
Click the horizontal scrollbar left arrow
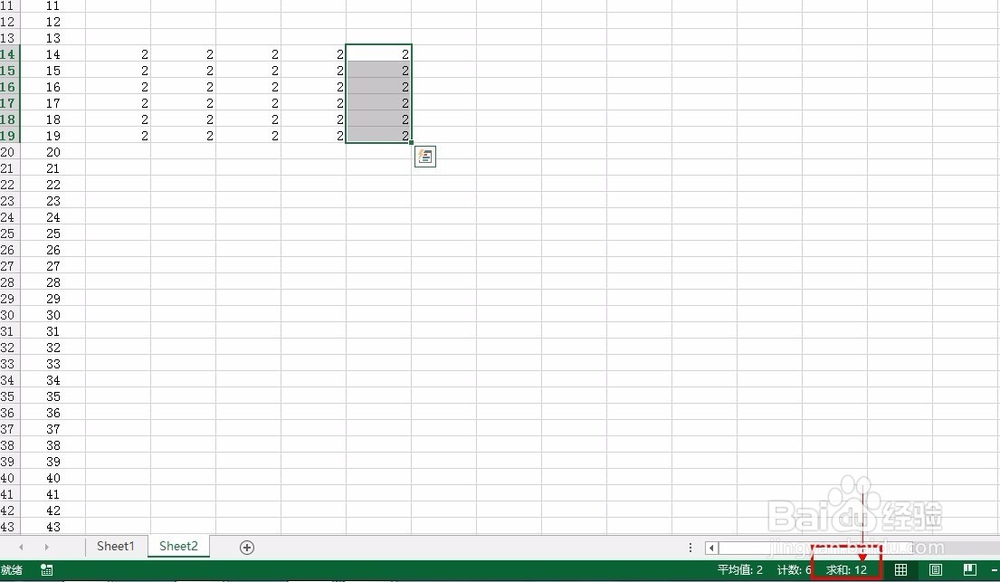[x=711, y=547]
